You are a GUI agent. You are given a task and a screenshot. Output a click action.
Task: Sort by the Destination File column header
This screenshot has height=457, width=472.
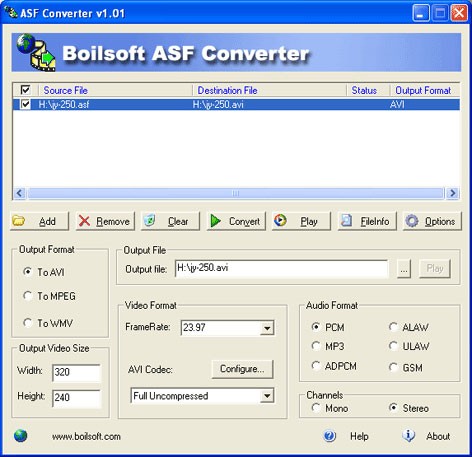click(270, 90)
